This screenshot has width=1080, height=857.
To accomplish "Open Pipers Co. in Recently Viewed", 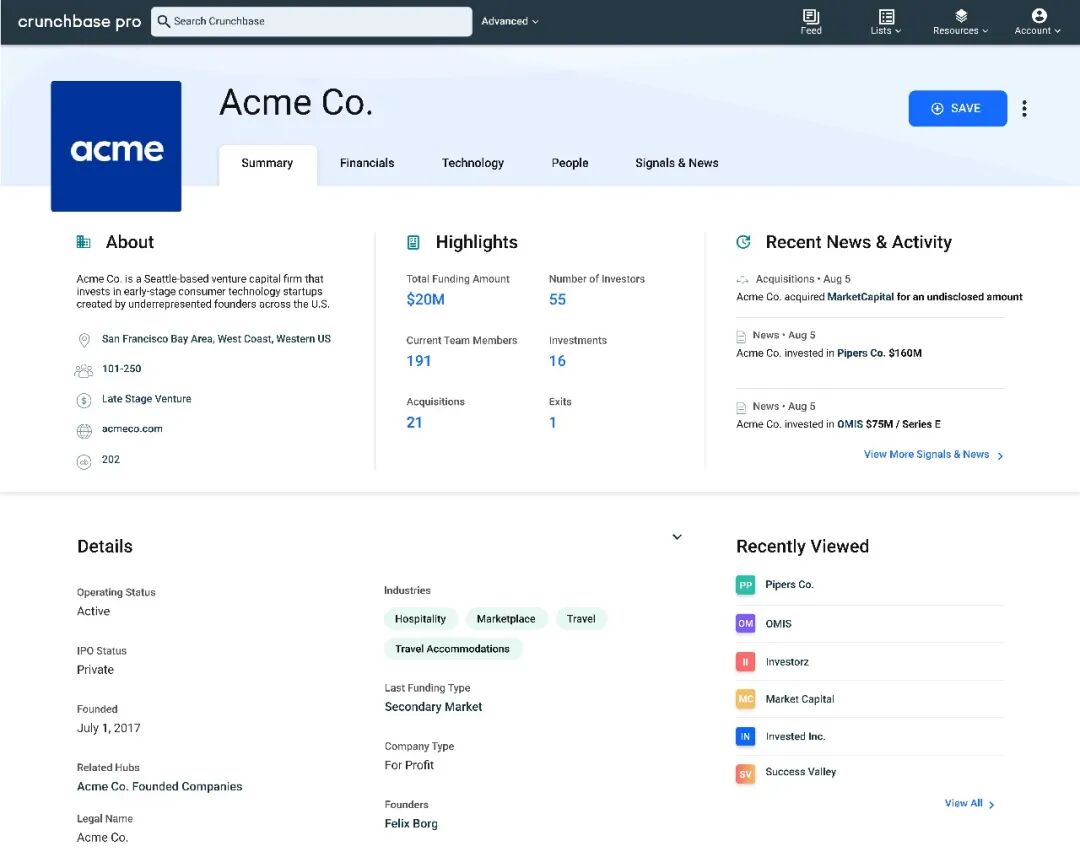I will pos(789,585).
